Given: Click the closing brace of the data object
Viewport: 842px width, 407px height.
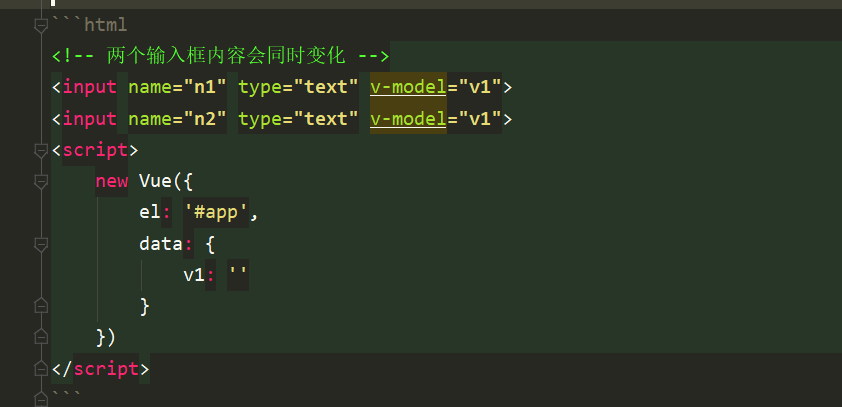Looking at the screenshot, I should pos(144,307).
